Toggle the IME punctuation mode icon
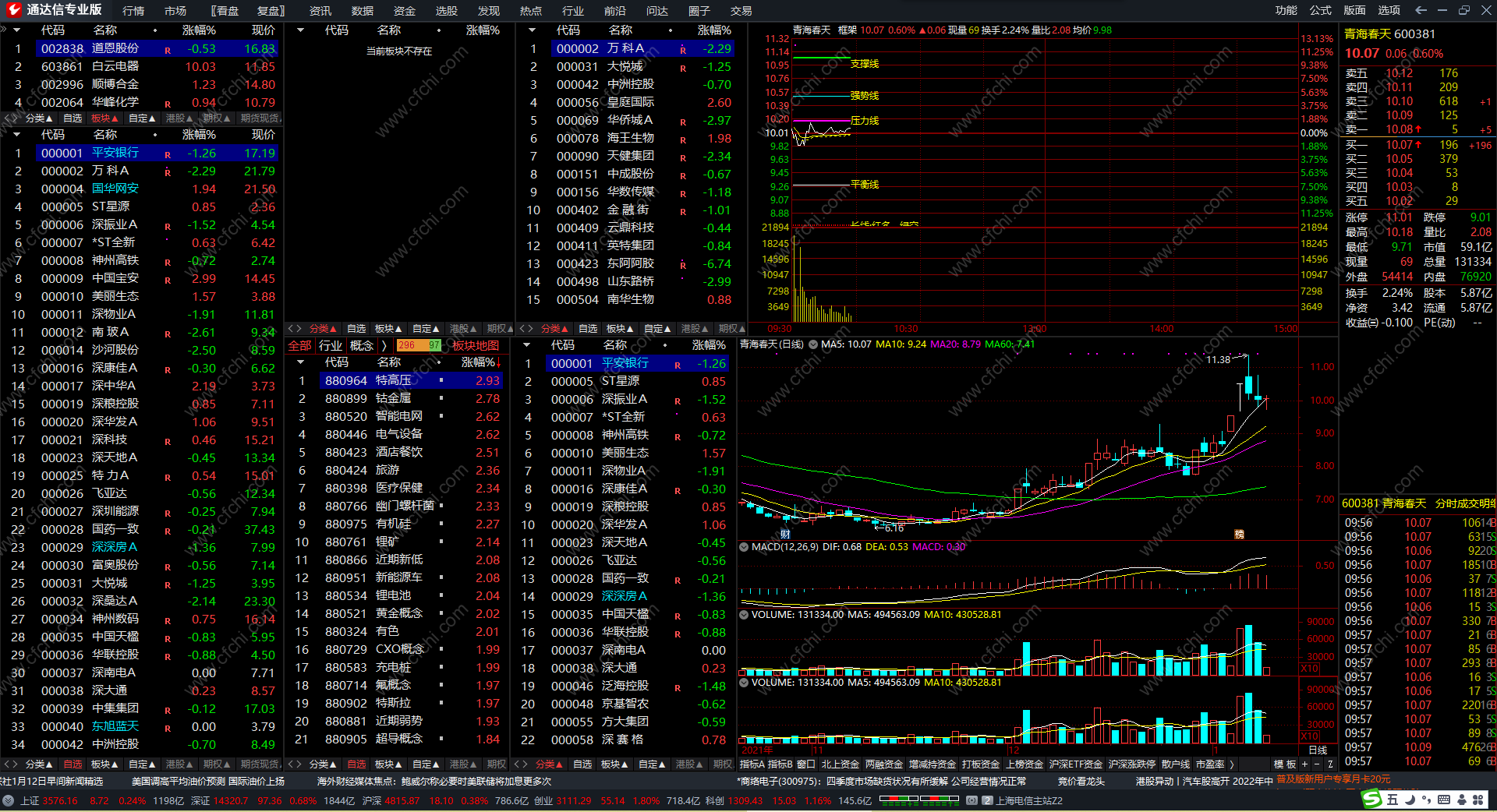1497x812 pixels. (1426, 800)
